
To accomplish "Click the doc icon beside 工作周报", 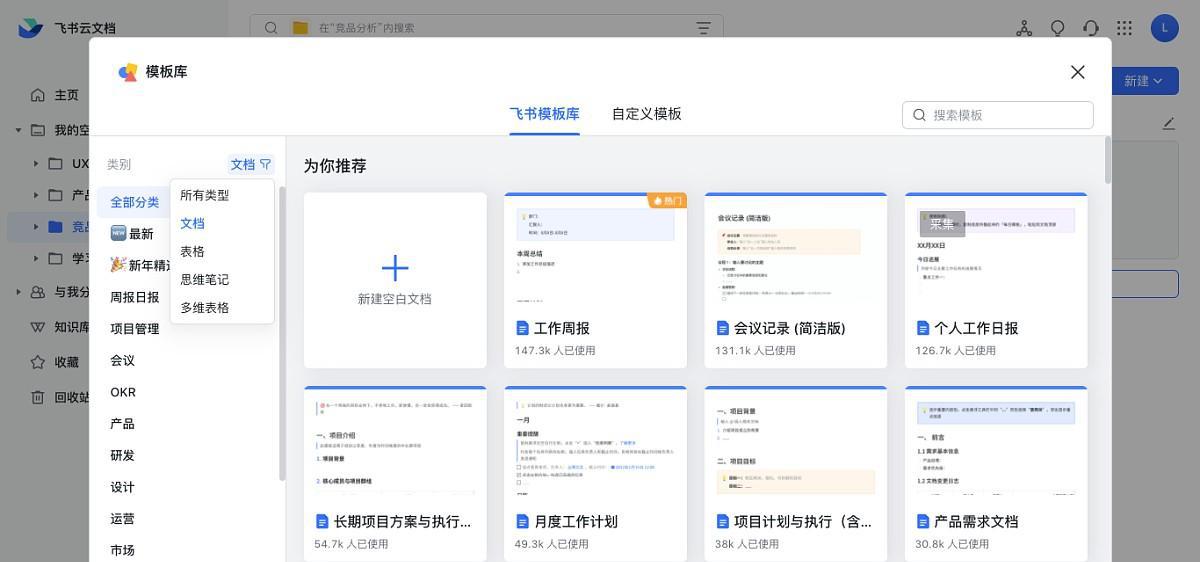I will (x=521, y=328).
